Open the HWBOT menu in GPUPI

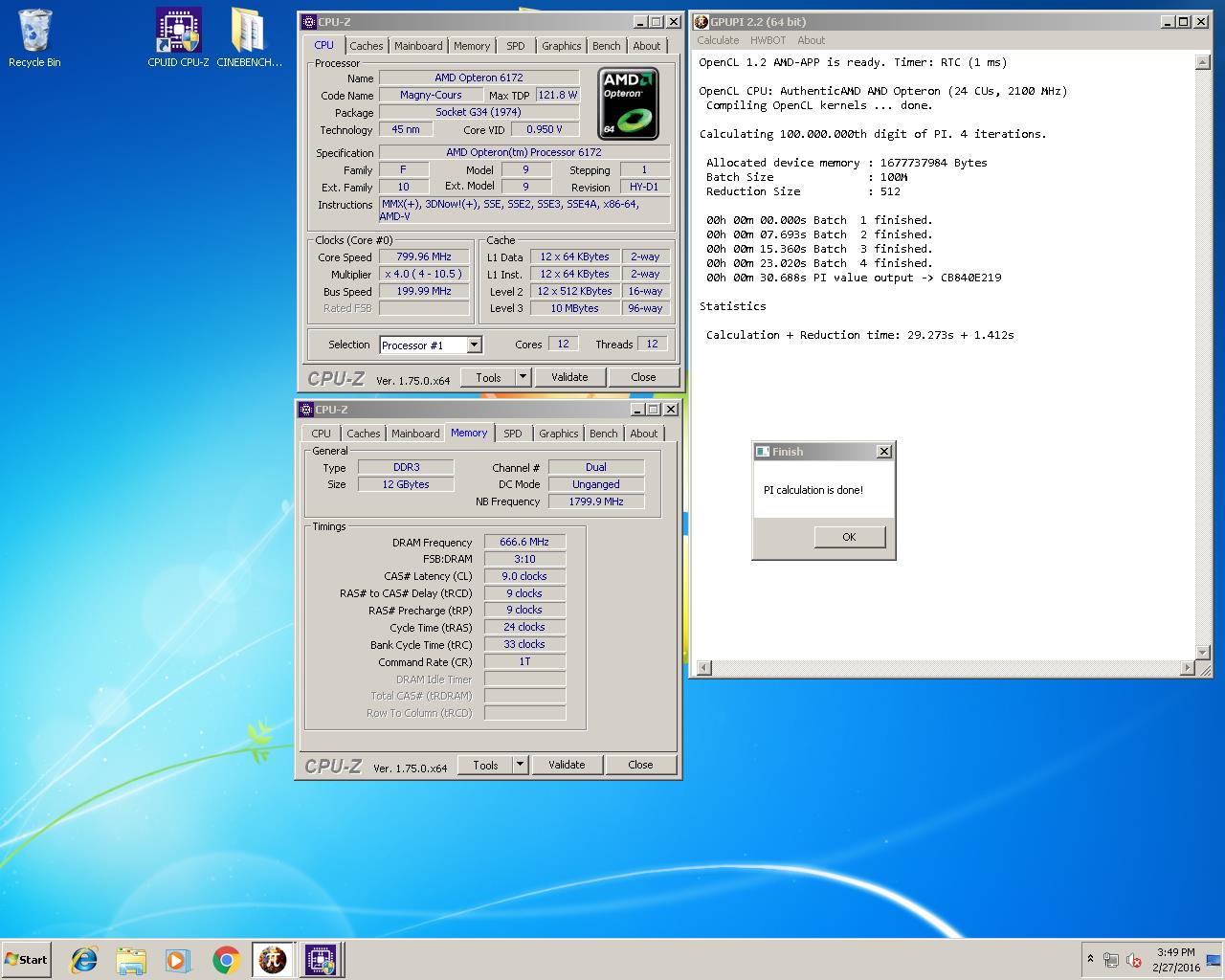click(x=768, y=40)
